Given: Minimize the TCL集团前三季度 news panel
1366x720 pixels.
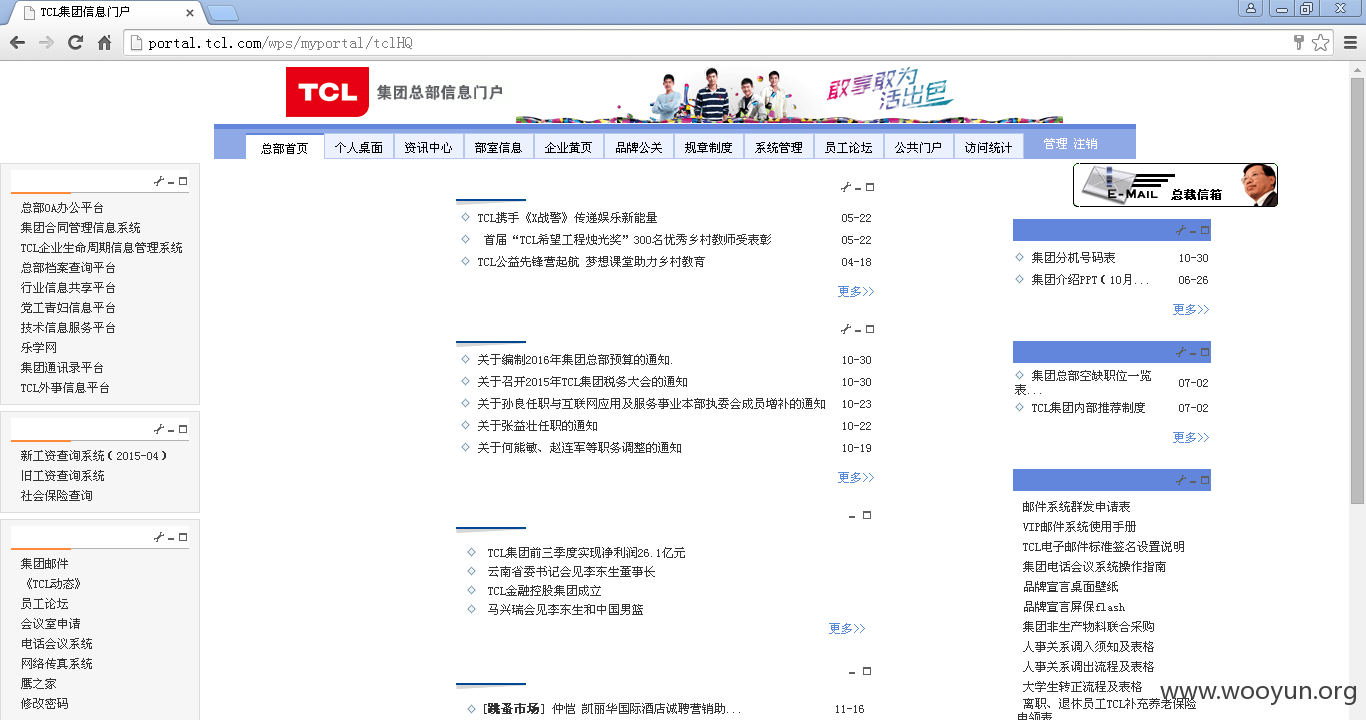Looking at the screenshot, I should point(852,517).
